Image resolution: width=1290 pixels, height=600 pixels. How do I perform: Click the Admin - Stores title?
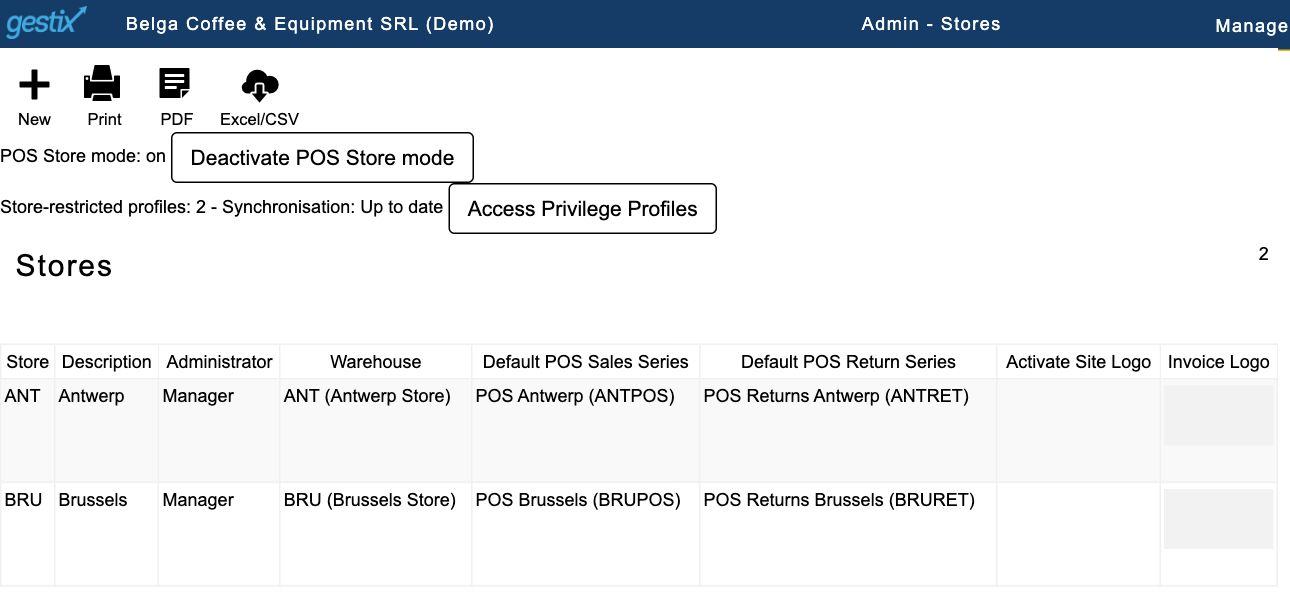coord(931,24)
